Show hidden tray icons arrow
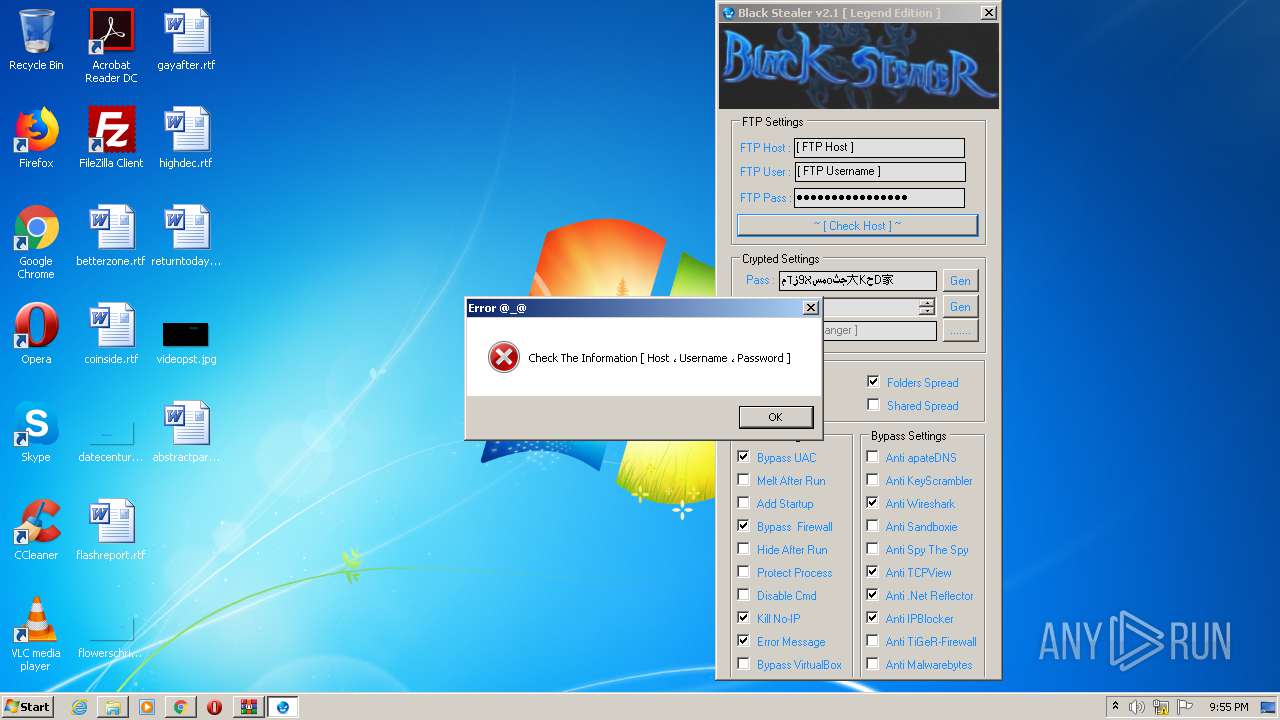The height and width of the screenshot is (720, 1280). [1115, 706]
